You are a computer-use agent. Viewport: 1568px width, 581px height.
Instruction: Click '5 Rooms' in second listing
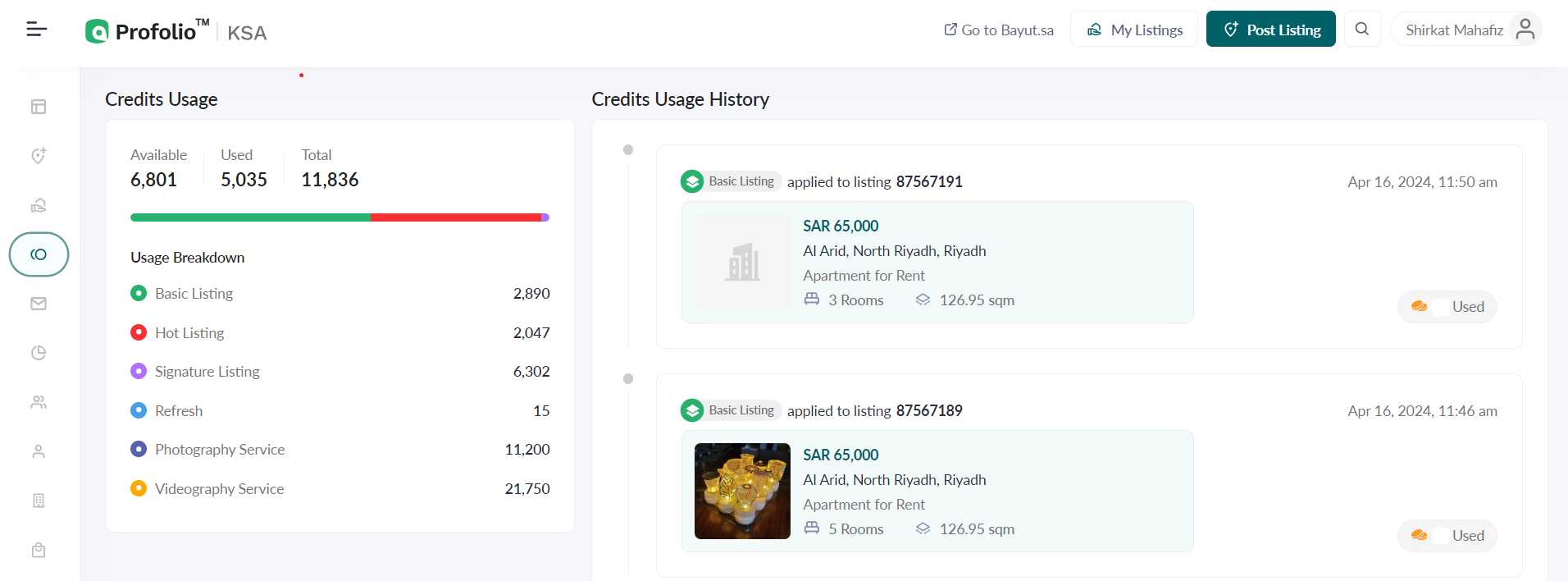[x=855, y=528]
